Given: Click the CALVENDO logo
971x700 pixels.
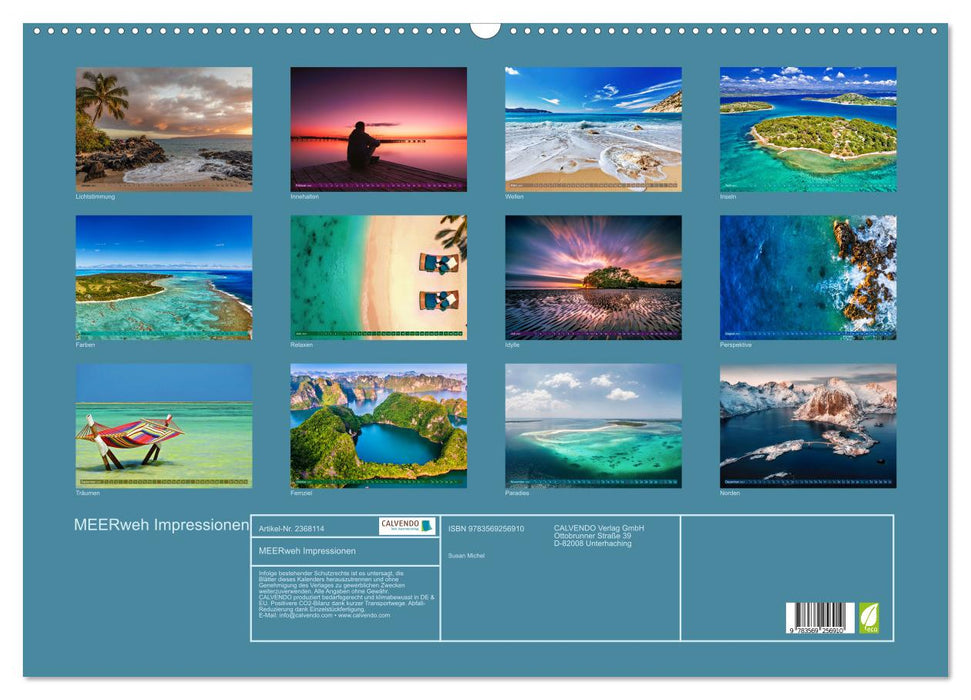Looking at the screenshot, I should point(407,526).
